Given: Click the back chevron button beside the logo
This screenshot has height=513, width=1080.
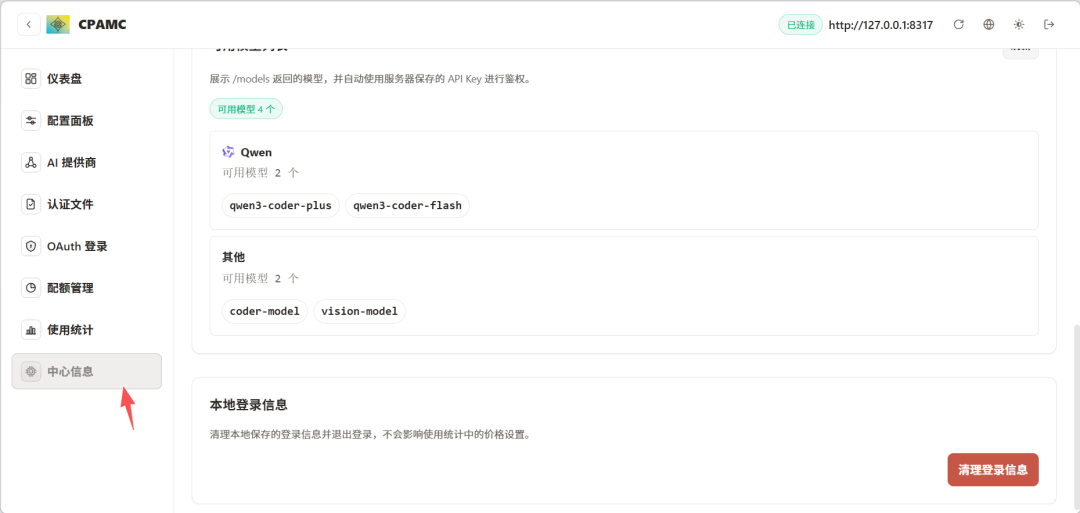Looking at the screenshot, I should pos(28,25).
